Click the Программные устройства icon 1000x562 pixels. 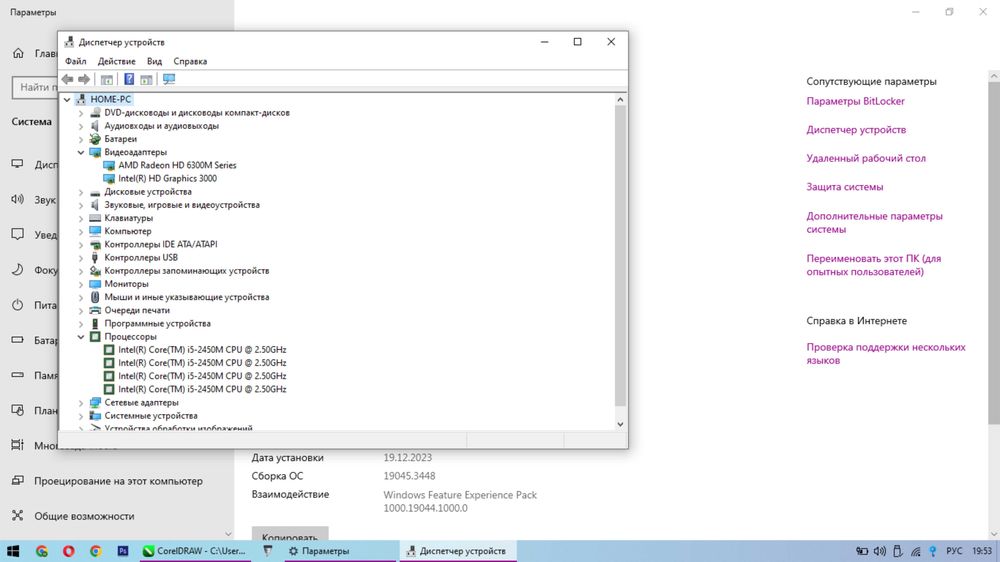click(x=95, y=323)
